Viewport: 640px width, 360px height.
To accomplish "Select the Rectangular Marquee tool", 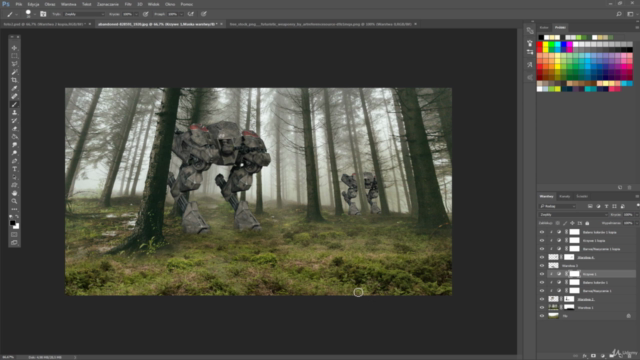I will 14,56.
